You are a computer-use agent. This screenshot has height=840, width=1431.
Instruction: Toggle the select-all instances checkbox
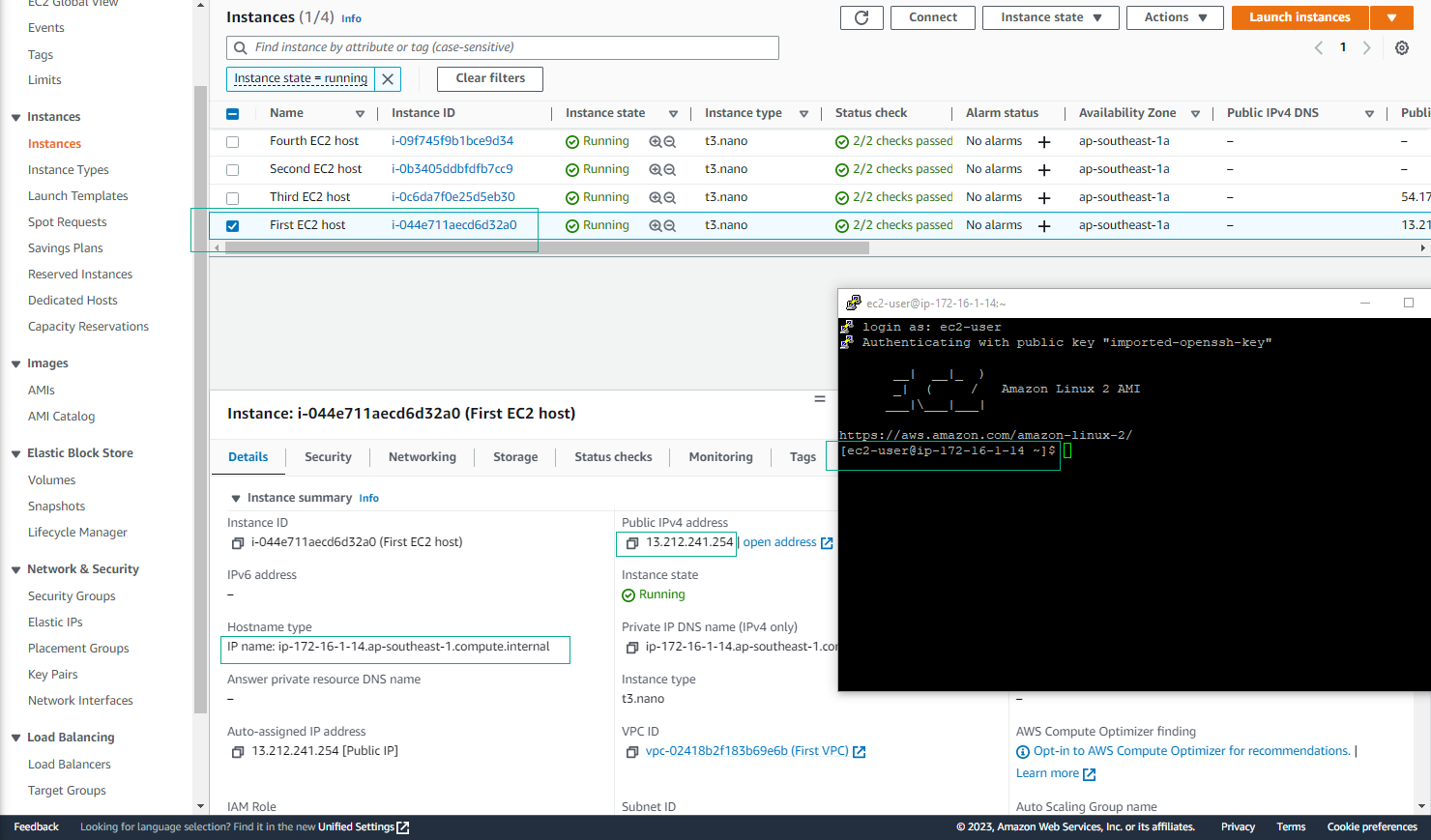(x=232, y=114)
